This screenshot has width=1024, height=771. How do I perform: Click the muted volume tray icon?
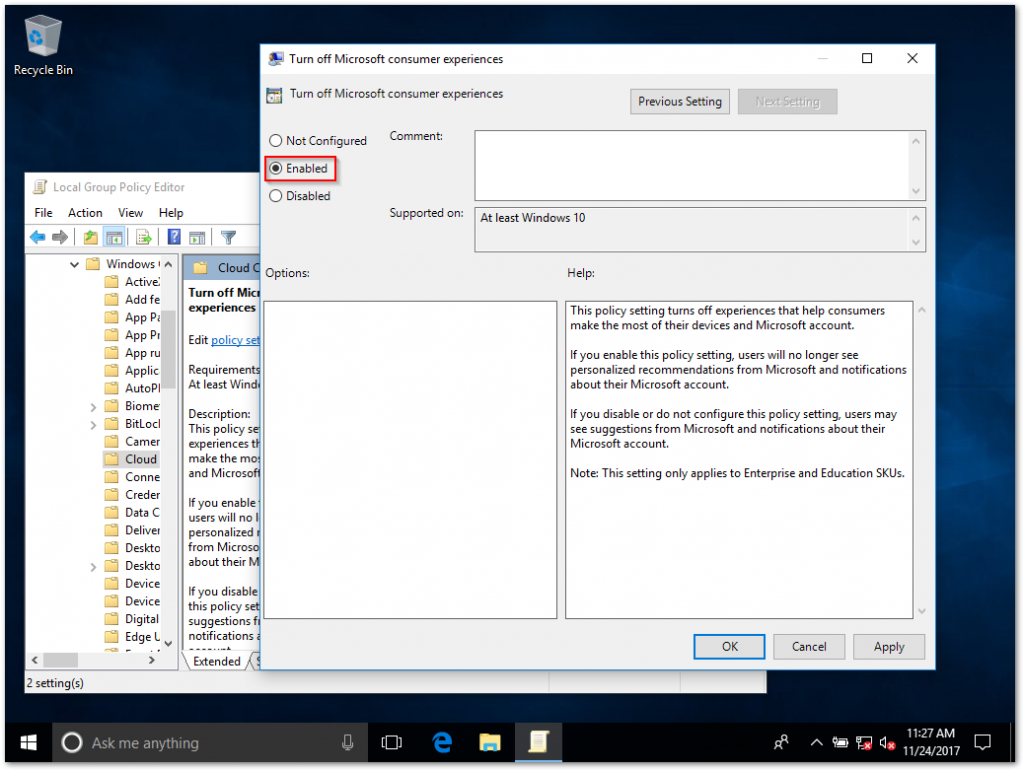(887, 743)
